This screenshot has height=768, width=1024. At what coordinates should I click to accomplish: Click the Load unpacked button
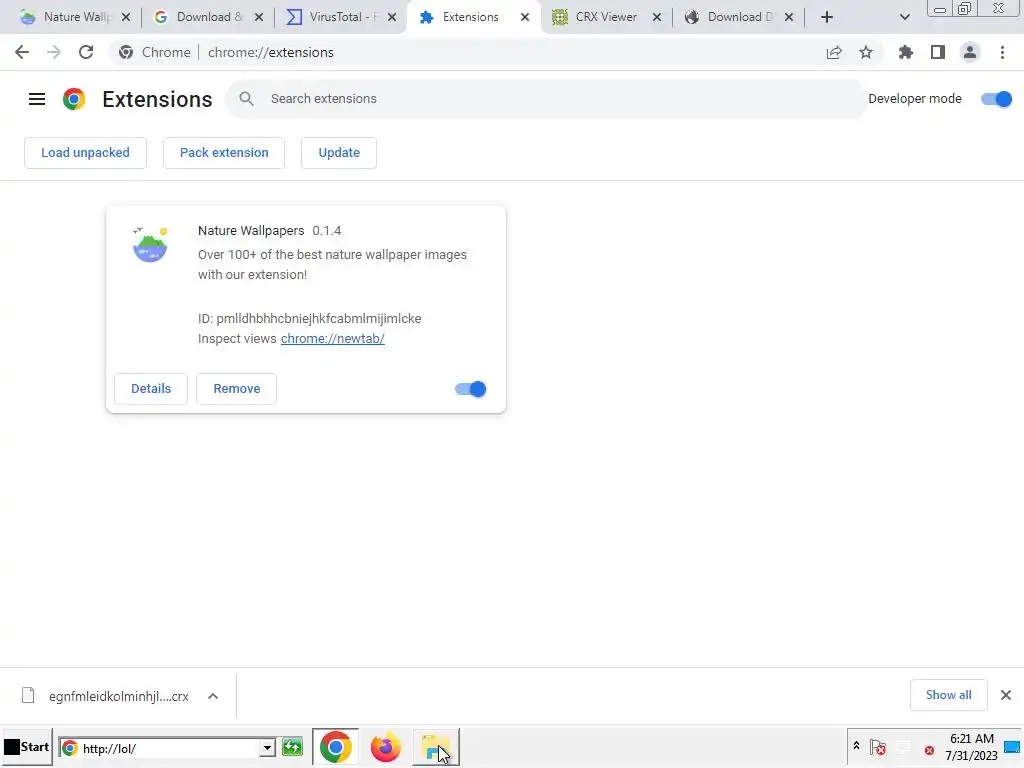(x=86, y=153)
